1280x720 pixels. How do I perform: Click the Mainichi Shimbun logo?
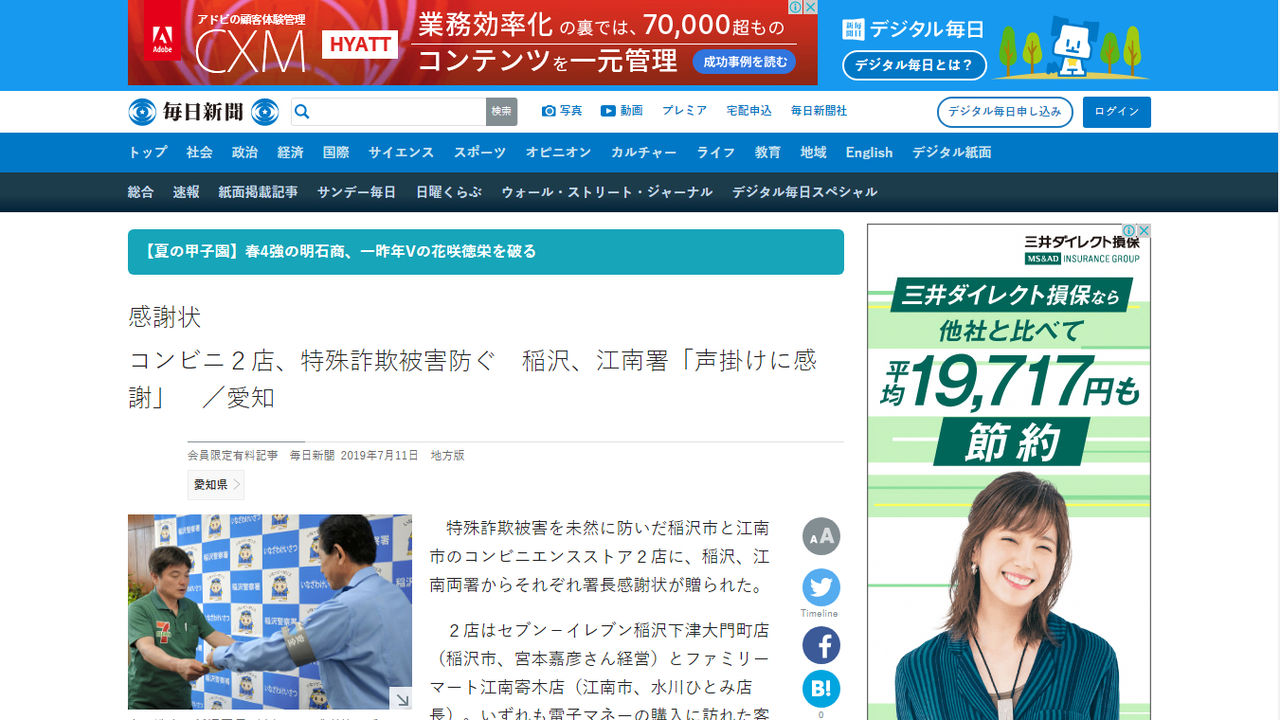[x=203, y=112]
